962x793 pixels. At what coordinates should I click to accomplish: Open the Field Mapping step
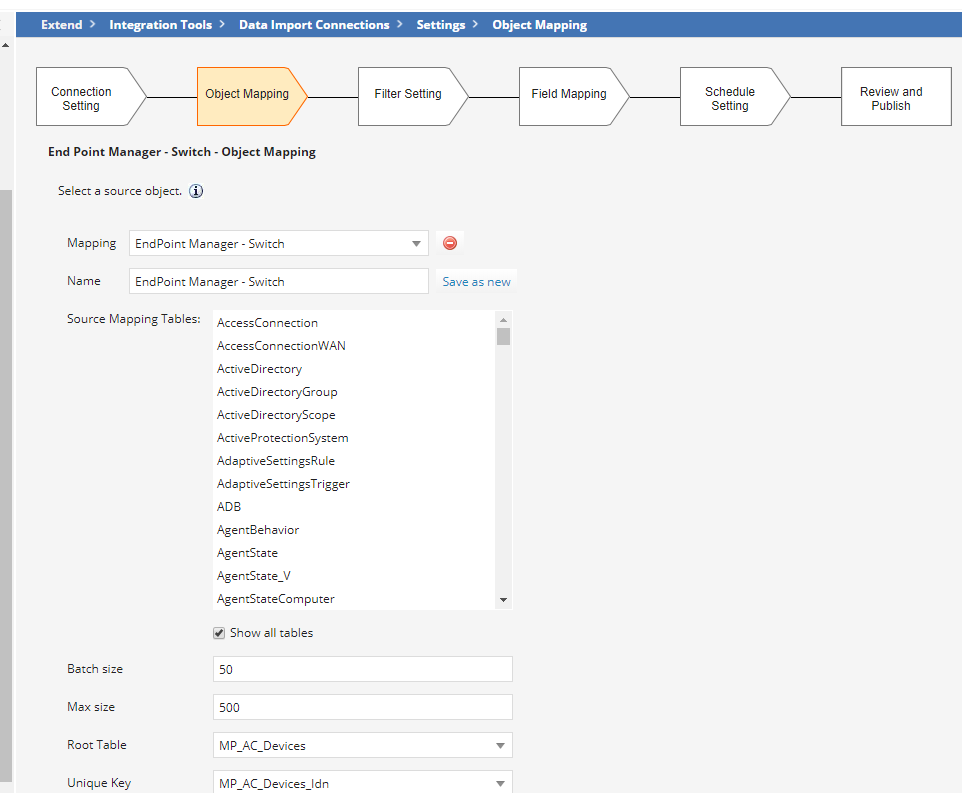pos(568,94)
